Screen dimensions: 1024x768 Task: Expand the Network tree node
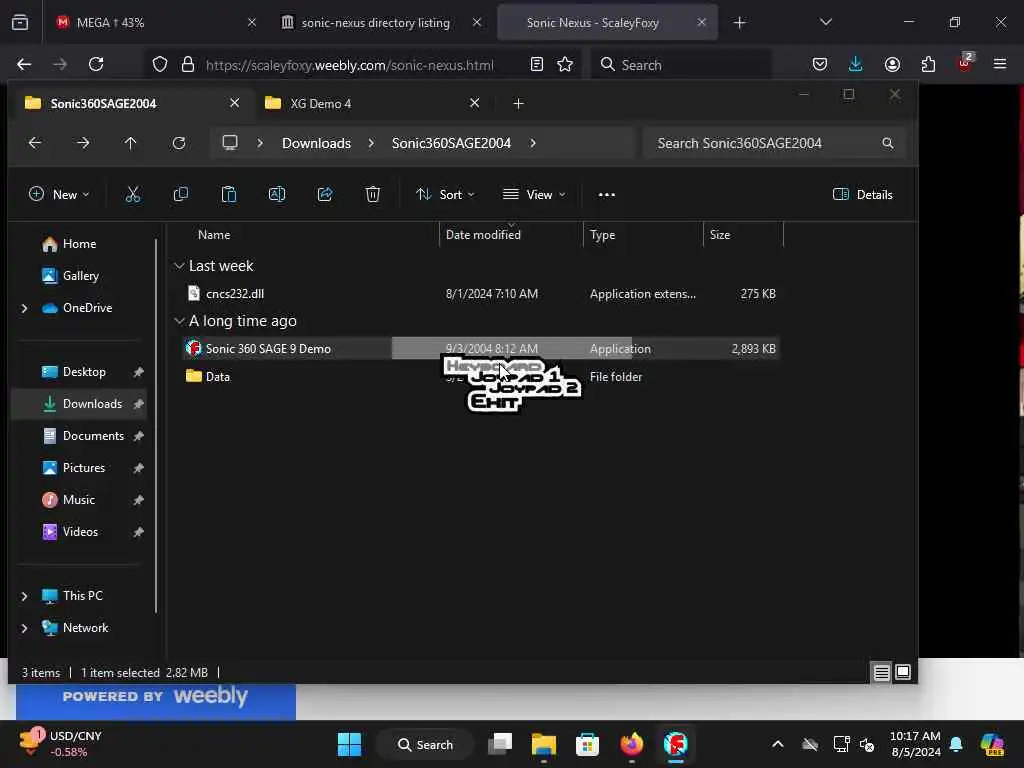pos(25,628)
